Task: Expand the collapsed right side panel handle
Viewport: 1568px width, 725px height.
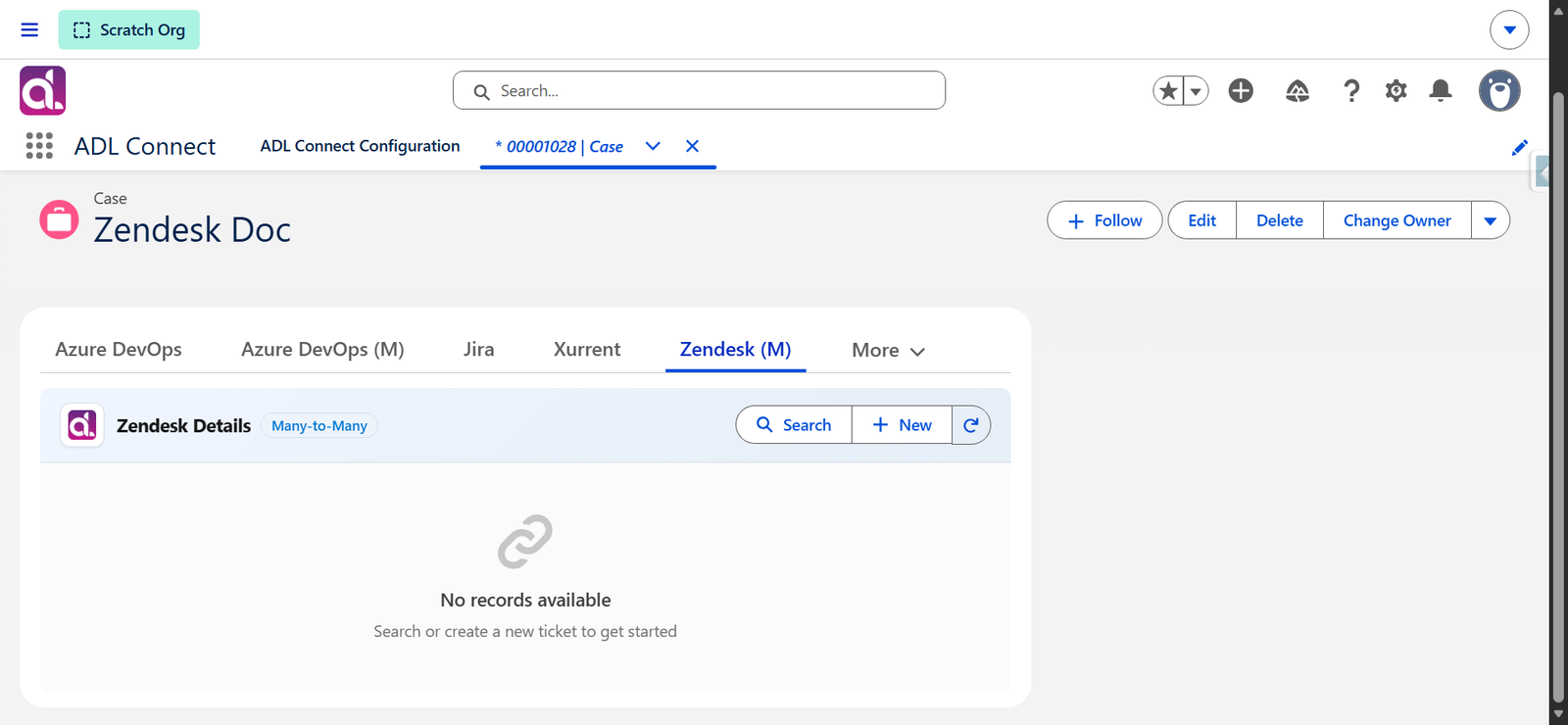Action: [1541, 173]
